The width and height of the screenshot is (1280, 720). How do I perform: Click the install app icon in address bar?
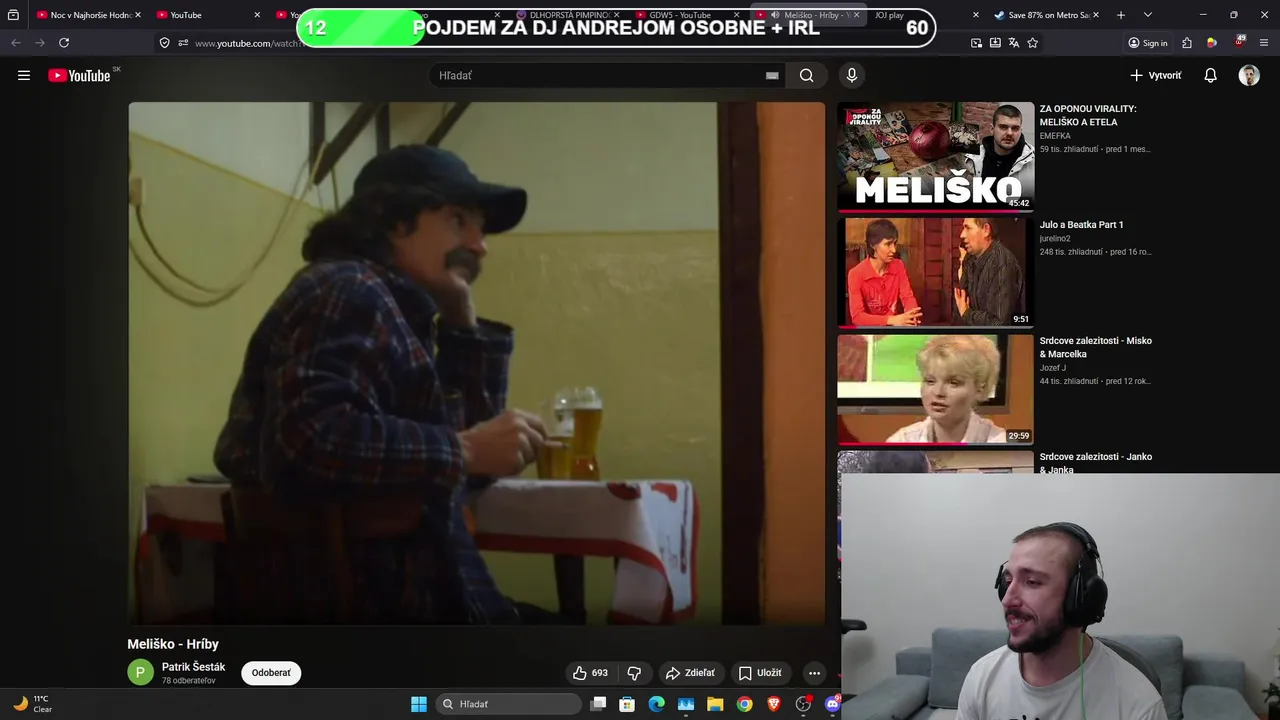coord(995,43)
